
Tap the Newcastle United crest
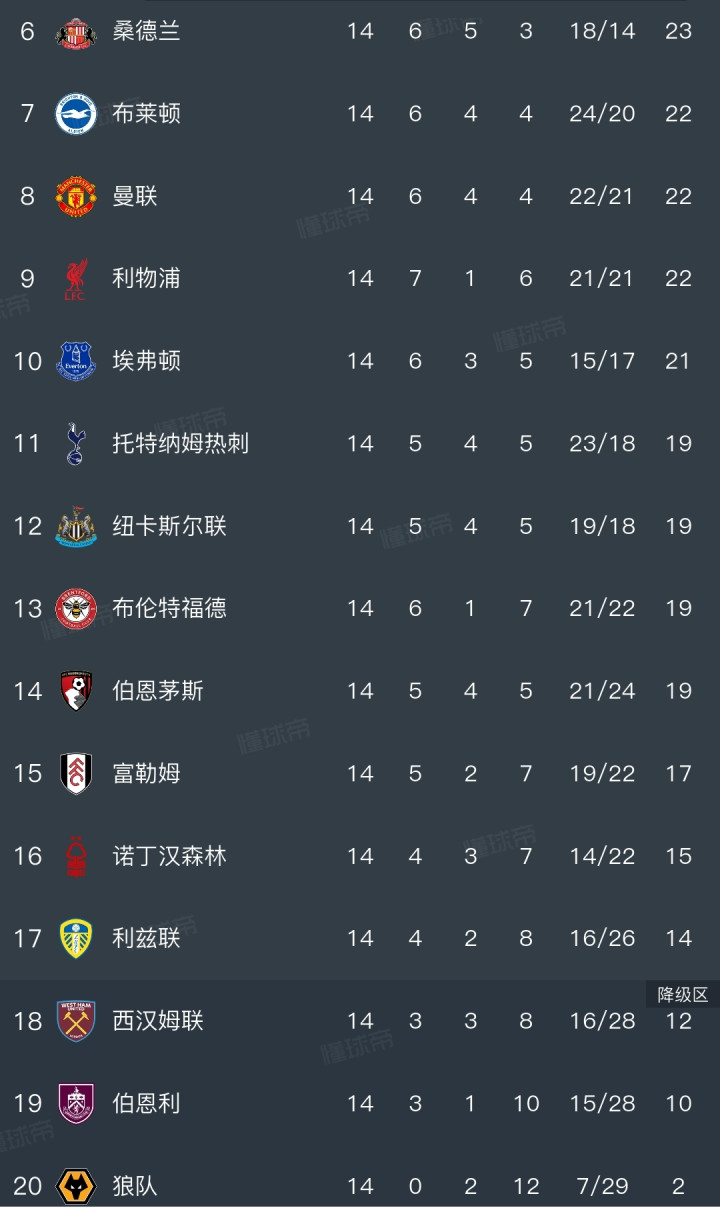[x=76, y=526]
